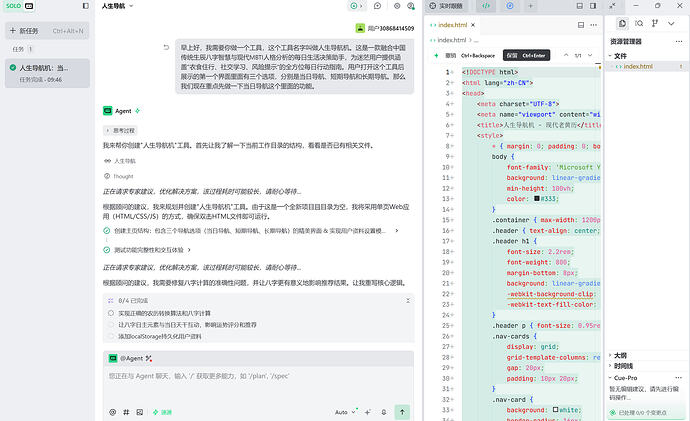Click the sparkle plus icon beside Auto
This screenshot has width=690, height=421.
pos(368,412)
